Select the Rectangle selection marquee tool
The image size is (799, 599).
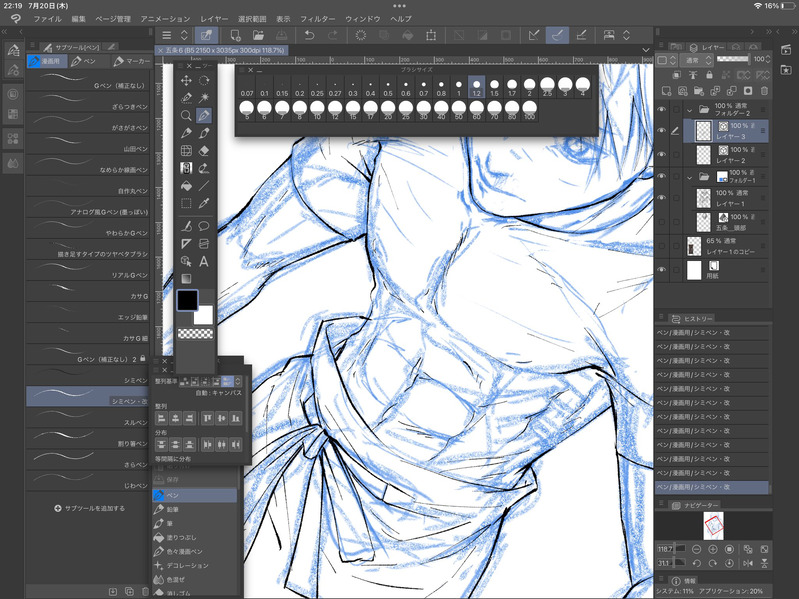(186, 203)
